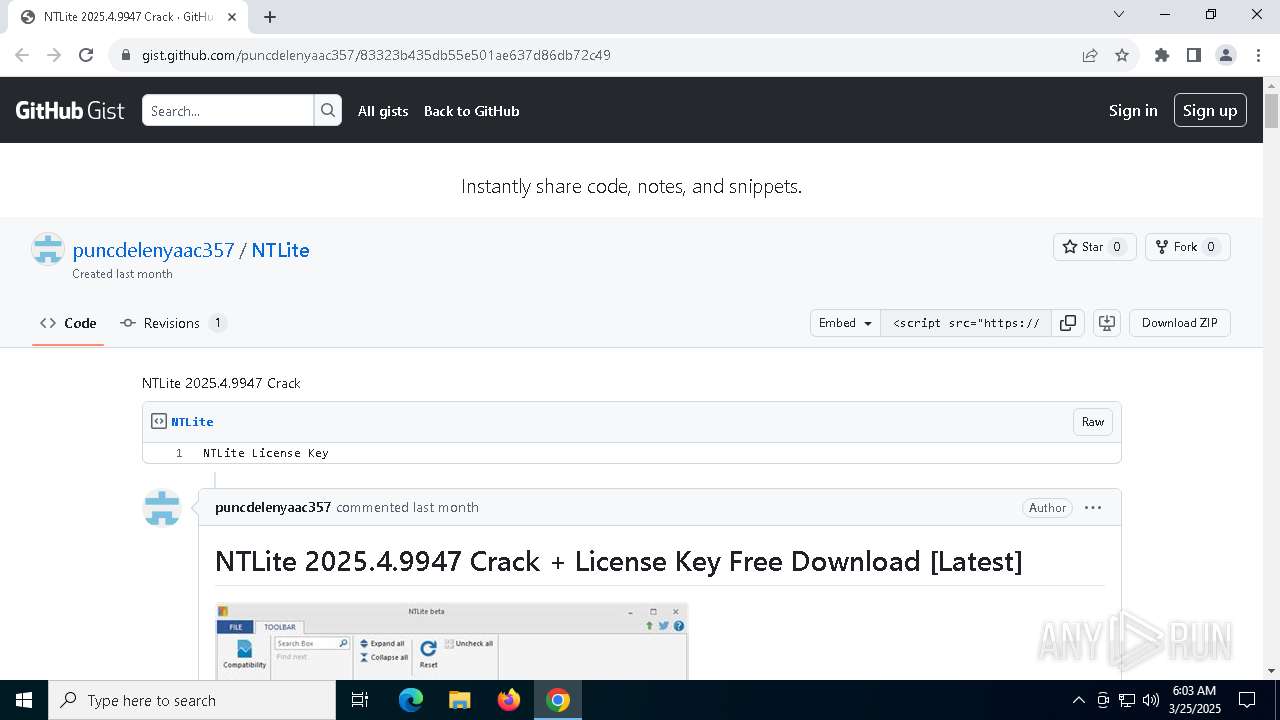Switch to the Revisions tab
Screen dimensions: 1280x720
[x=173, y=323]
